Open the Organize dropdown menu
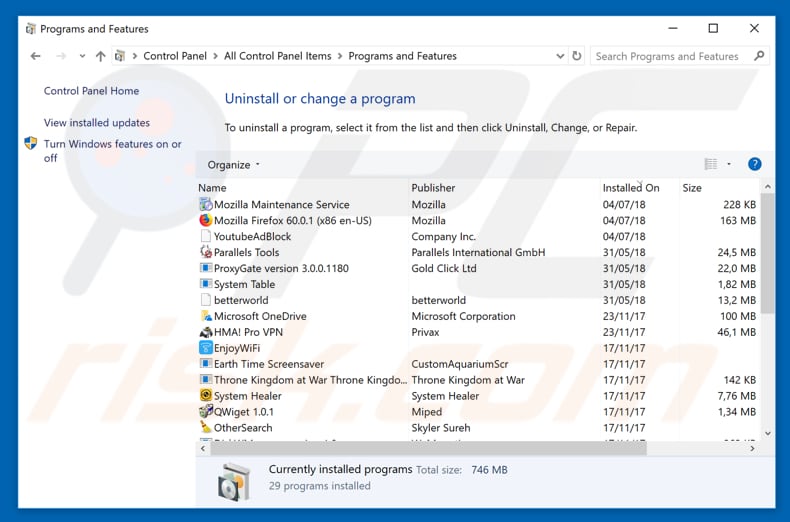The height and width of the screenshot is (522, 790). coord(233,165)
